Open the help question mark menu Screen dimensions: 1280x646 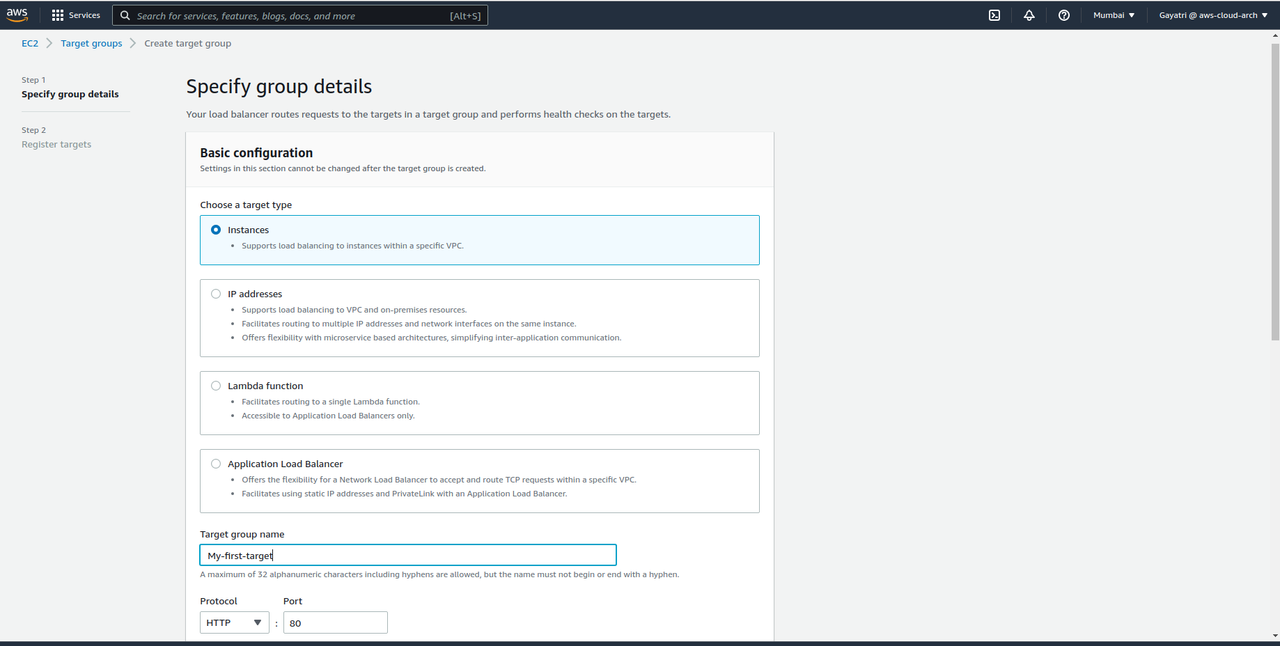[1064, 15]
